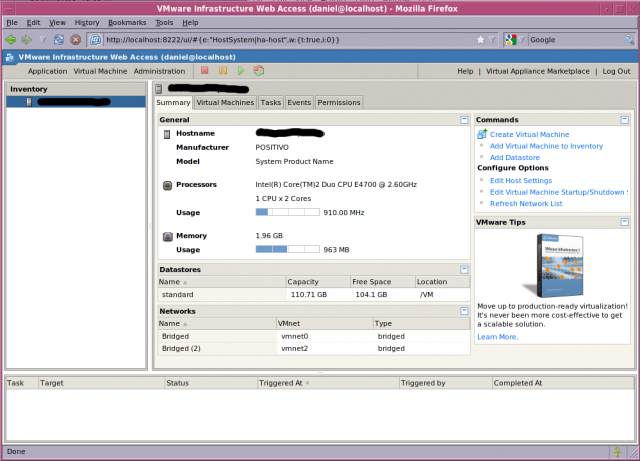The height and width of the screenshot is (461, 640).
Task: Click the Learn More link
Action: (x=498, y=337)
